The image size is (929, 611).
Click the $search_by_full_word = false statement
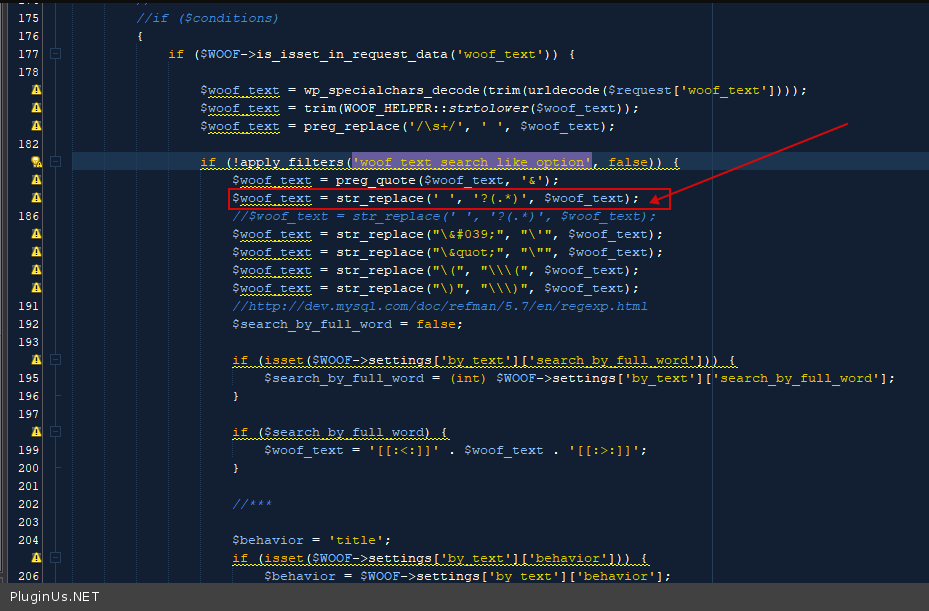click(347, 324)
